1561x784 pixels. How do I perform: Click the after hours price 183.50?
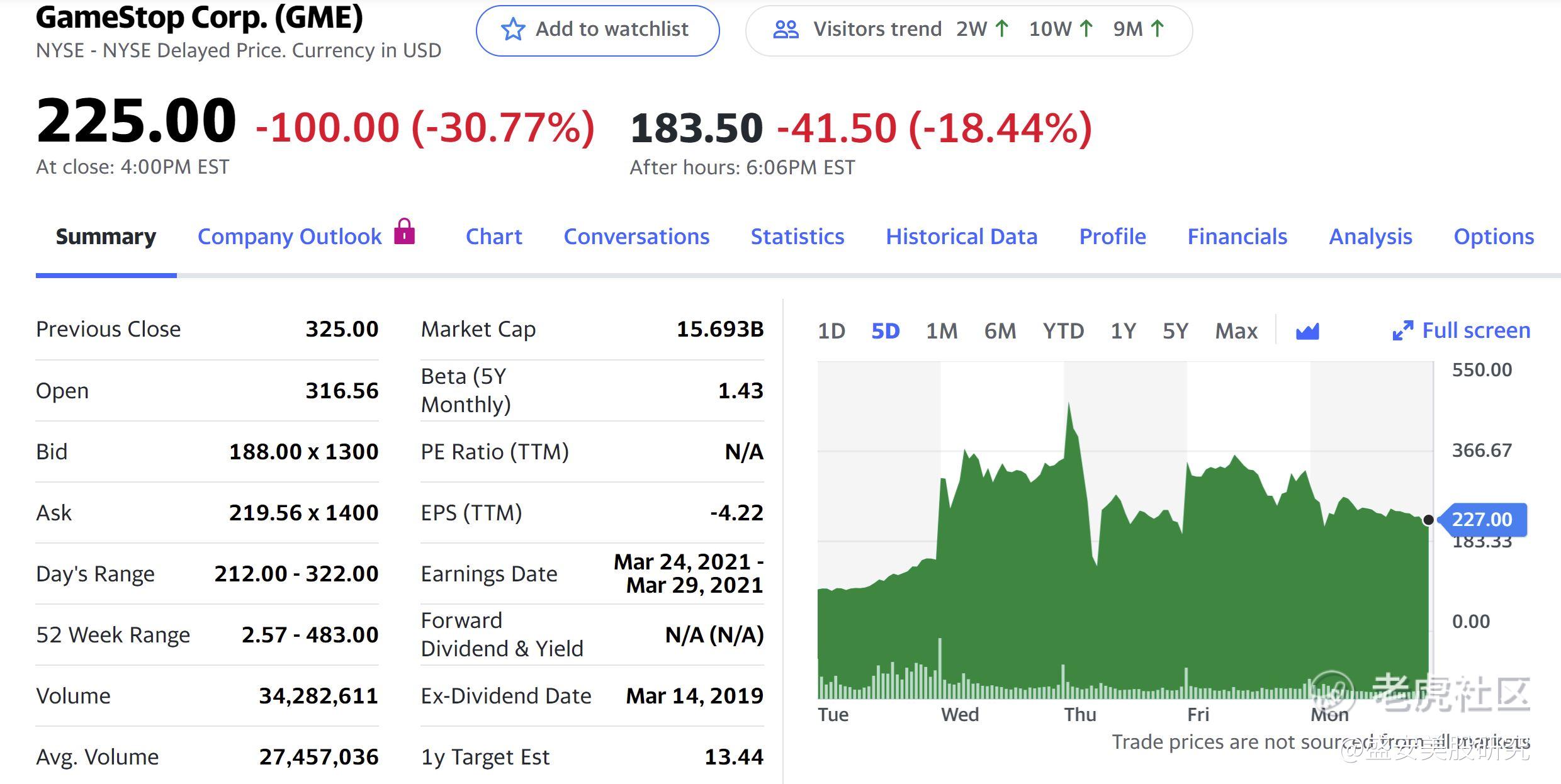click(x=696, y=128)
